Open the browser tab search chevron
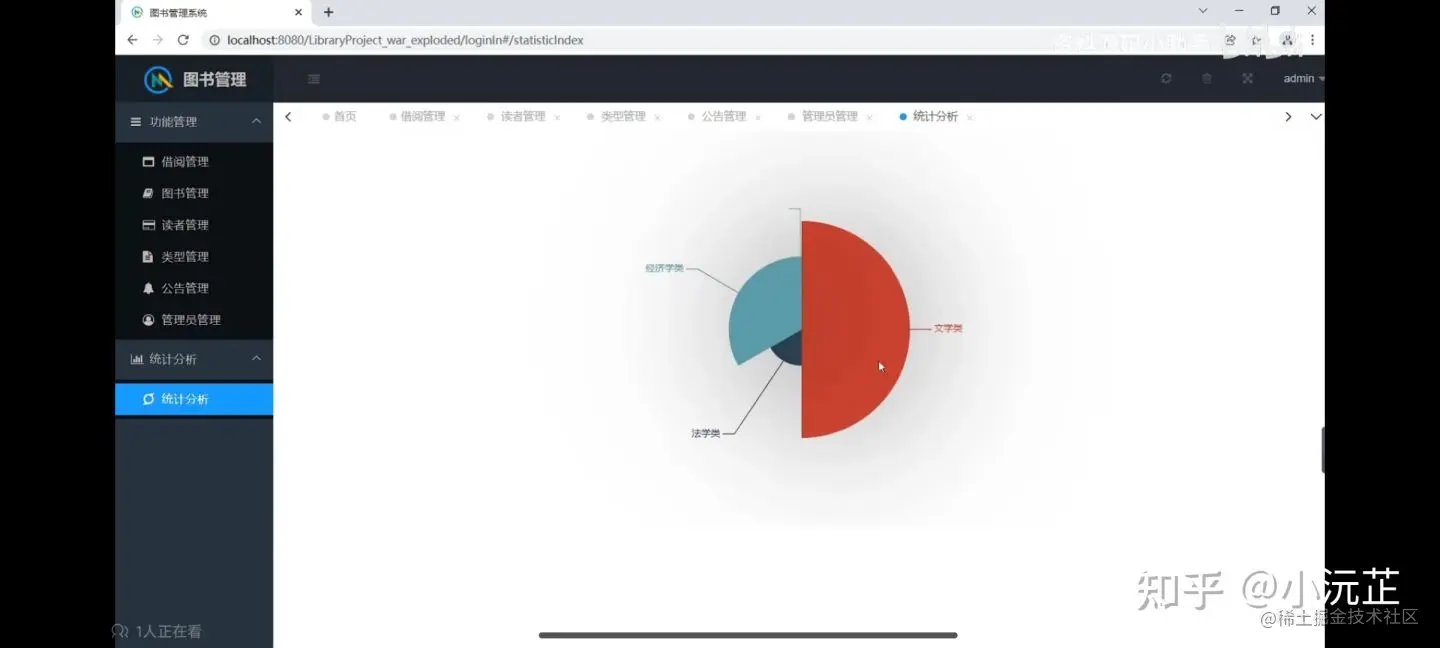The height and width of the screenshot is (648, 1440). pos(1203,11)
